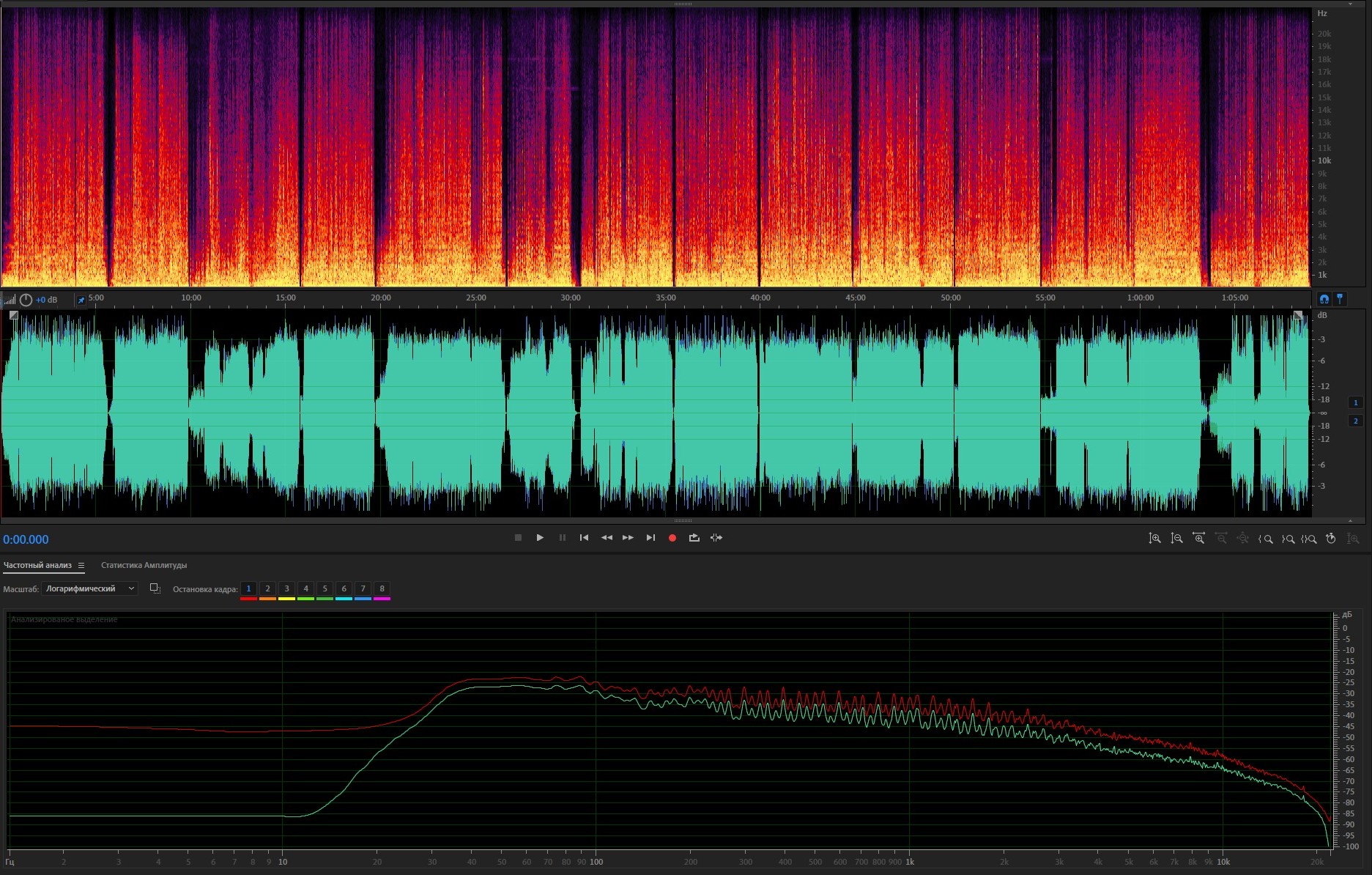The width and height of the screenshot is (1372, 875).
Task: Toggle channel 2 enable button
Action: pyautogui.click(x=1355, y=421)
